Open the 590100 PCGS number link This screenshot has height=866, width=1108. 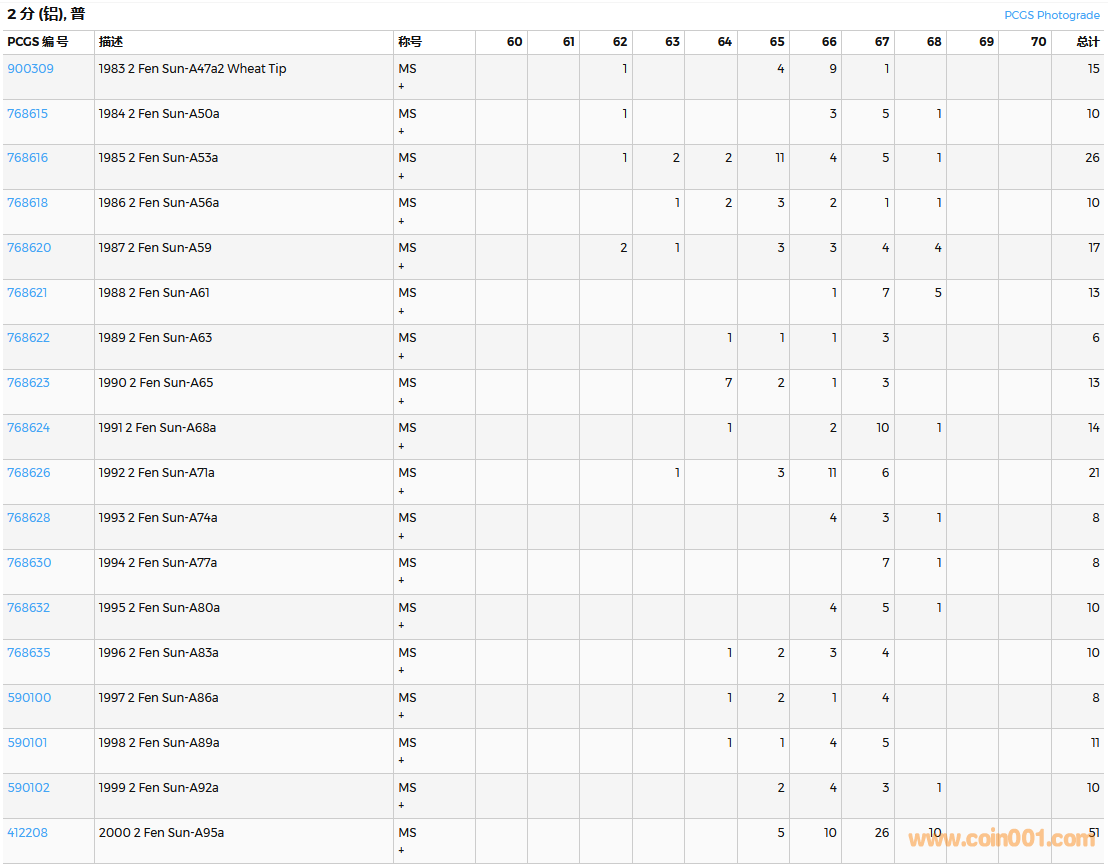29,698
